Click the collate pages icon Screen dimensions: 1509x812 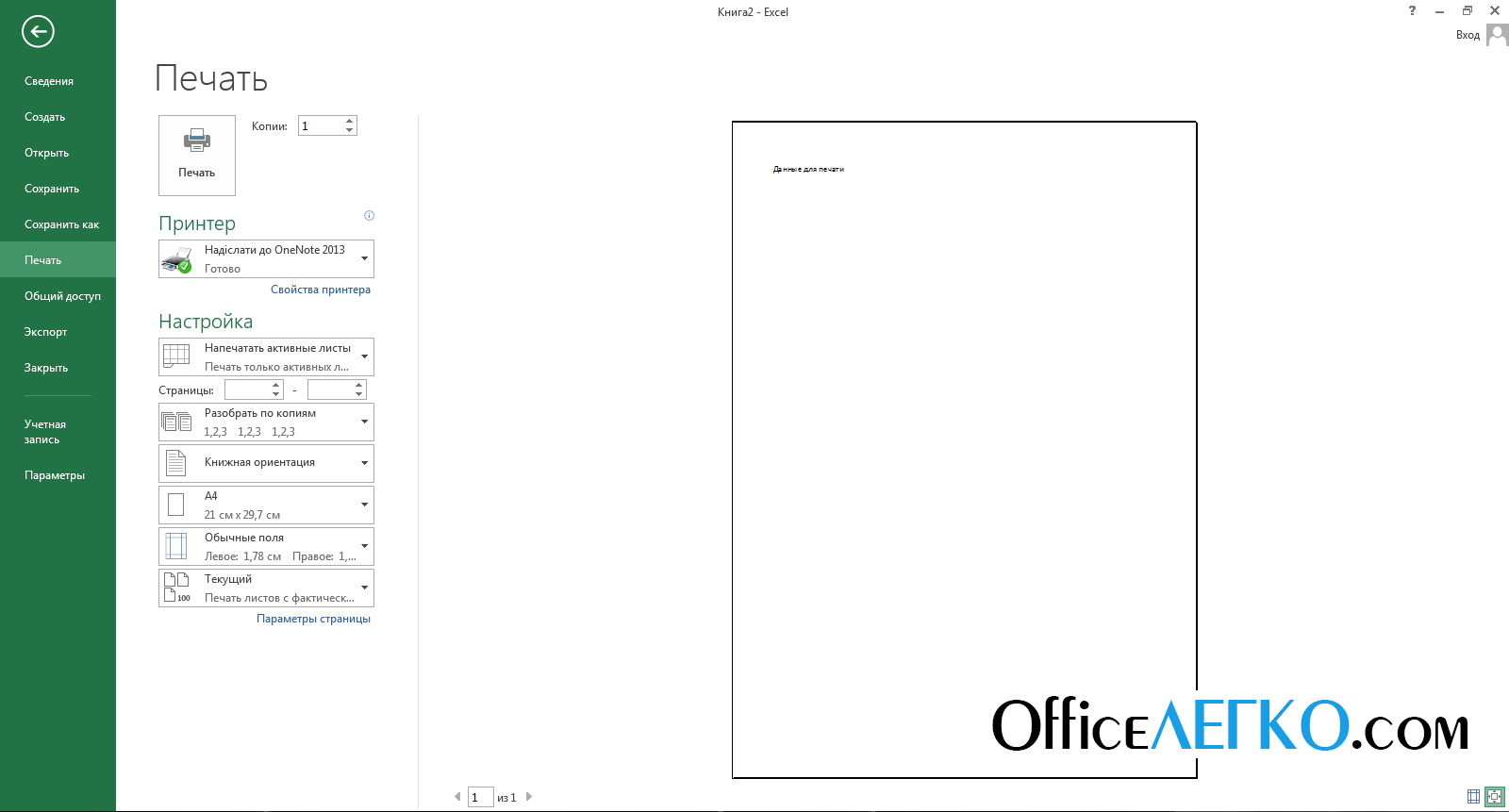(176, 422)
